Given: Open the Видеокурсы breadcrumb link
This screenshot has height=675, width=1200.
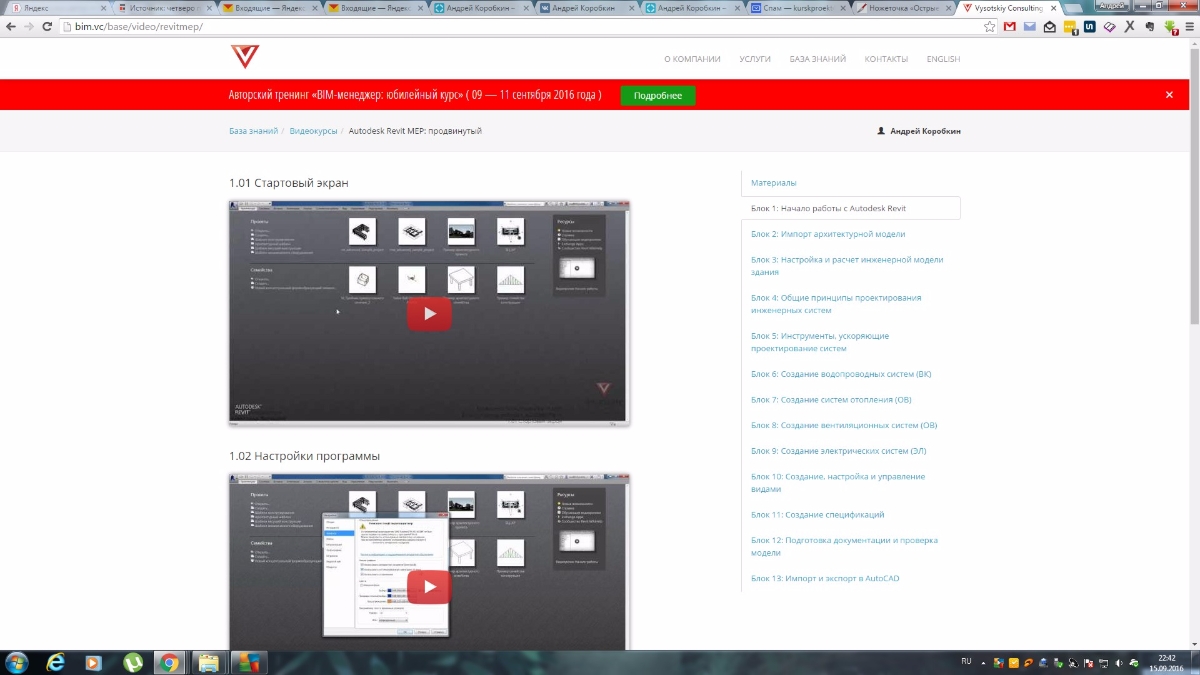Looking at the screenshot, I should tap(313, 131).
